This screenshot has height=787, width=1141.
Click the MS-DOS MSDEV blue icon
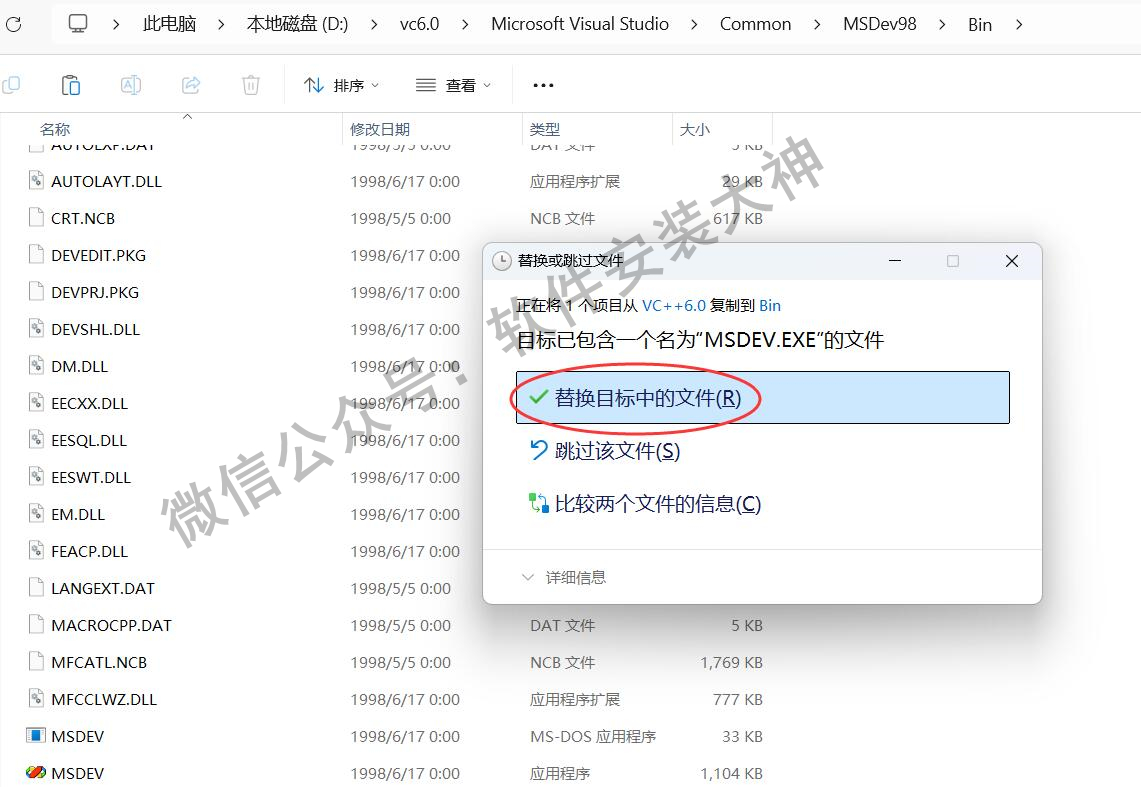point(36,735)
